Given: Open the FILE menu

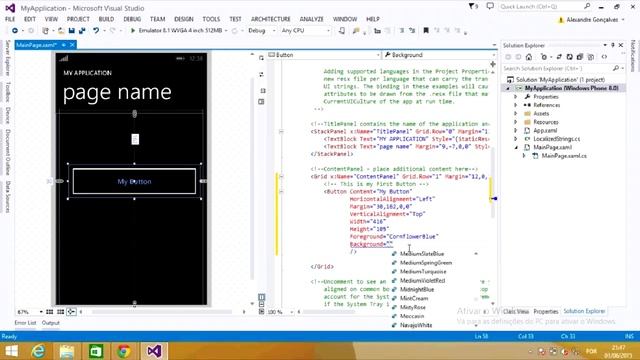Looking at the screenshot, I should 10,19.
